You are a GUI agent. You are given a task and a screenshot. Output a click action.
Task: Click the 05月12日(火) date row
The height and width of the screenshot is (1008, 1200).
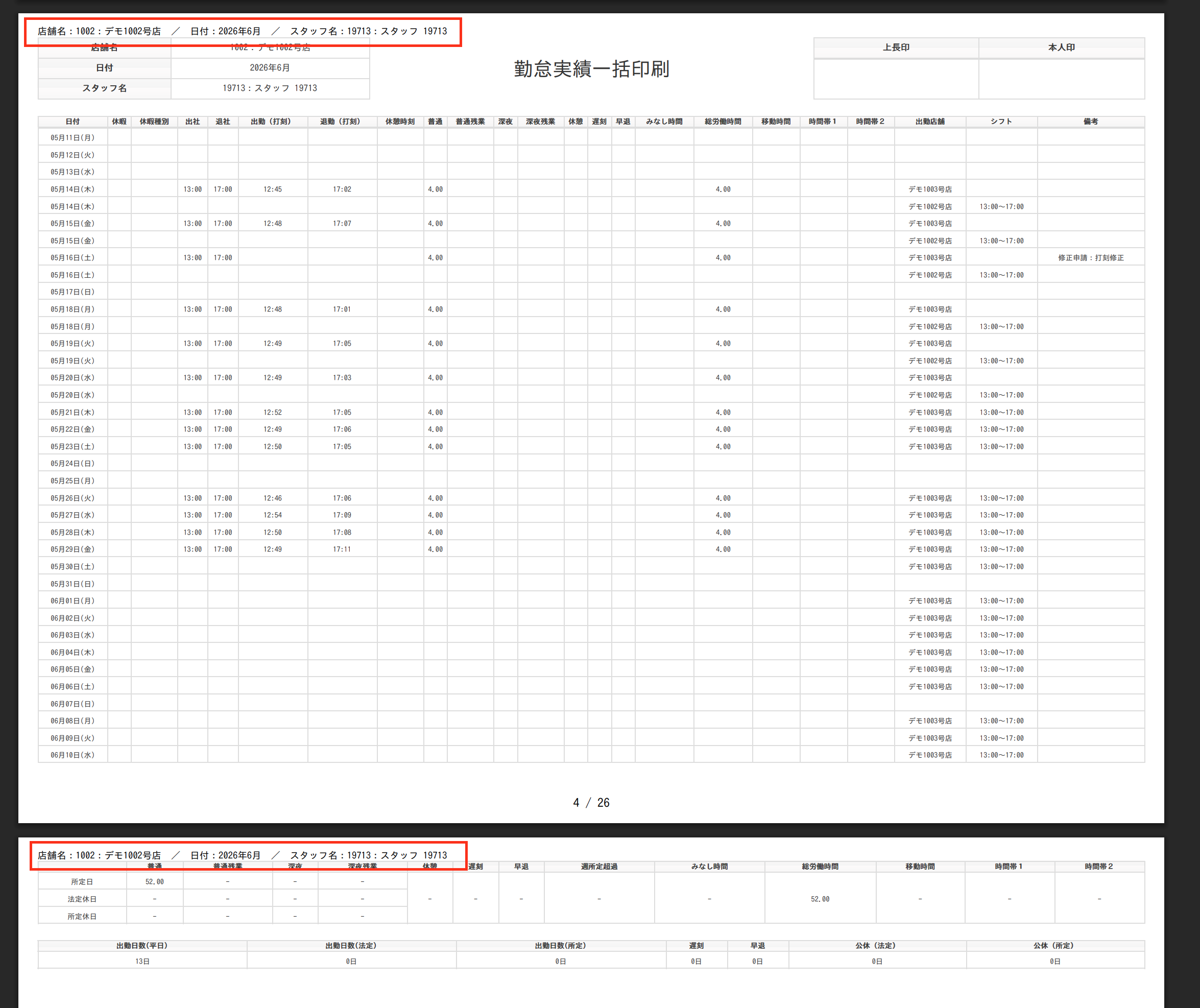pyautogui.click(x=591, y=155)
